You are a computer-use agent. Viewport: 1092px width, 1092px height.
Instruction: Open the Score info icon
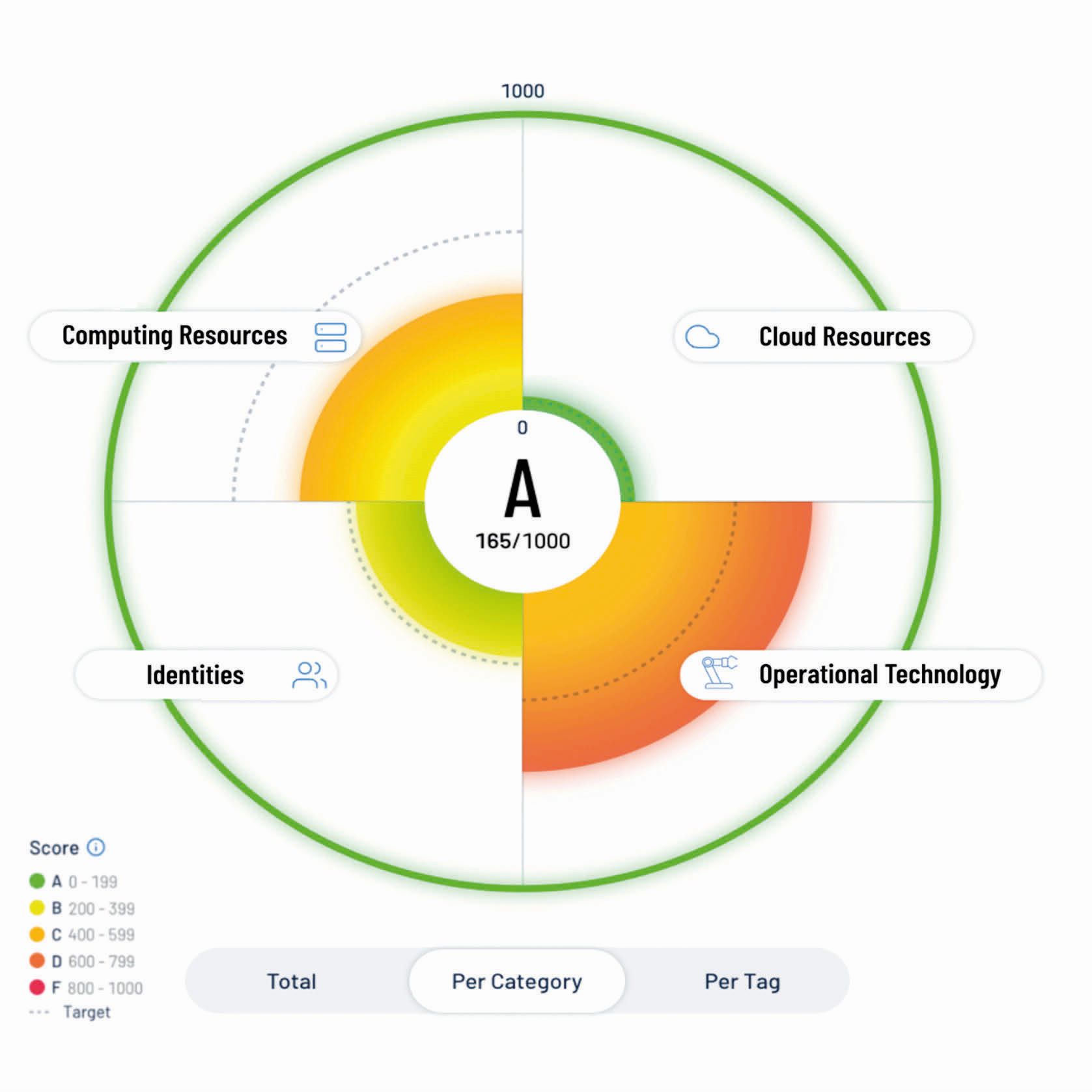point(96,847)
